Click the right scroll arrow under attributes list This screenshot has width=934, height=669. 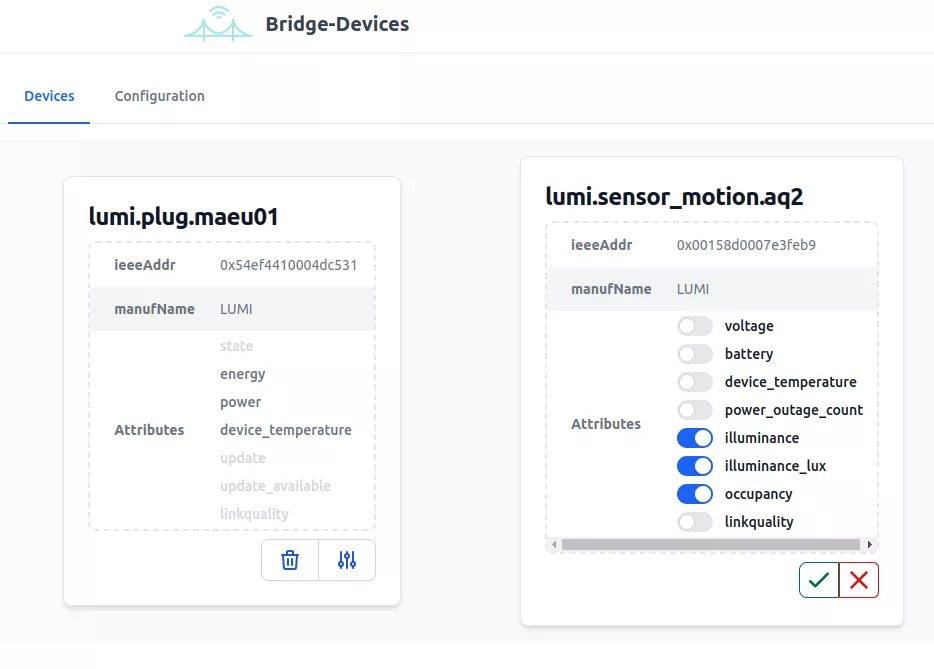869,544
